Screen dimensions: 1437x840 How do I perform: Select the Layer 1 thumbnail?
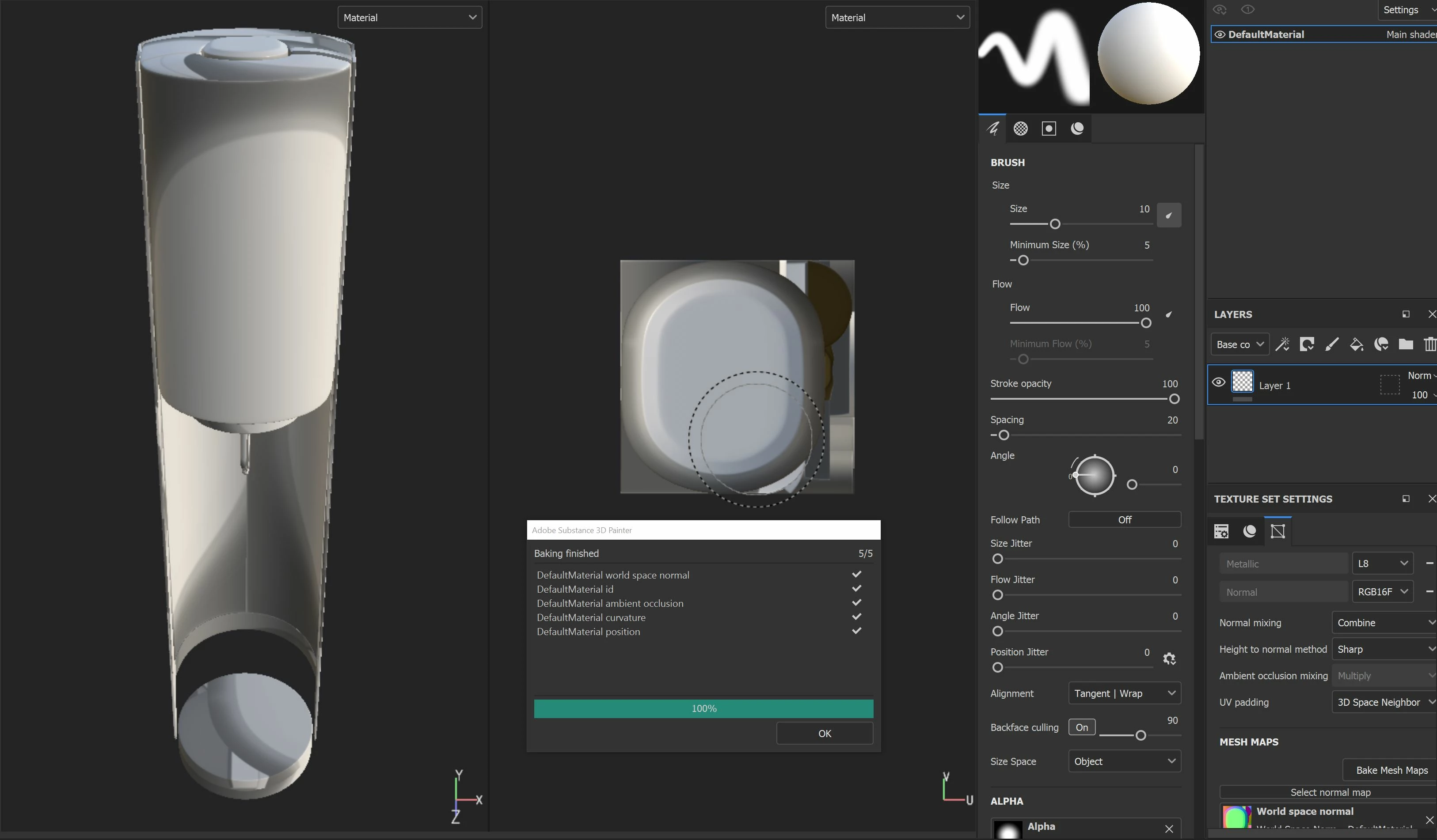point(1242,381)
